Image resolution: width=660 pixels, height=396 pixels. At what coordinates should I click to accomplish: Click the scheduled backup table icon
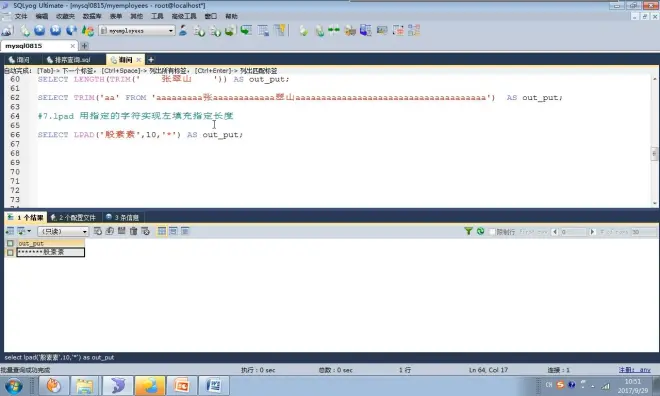tap(246, 30)
